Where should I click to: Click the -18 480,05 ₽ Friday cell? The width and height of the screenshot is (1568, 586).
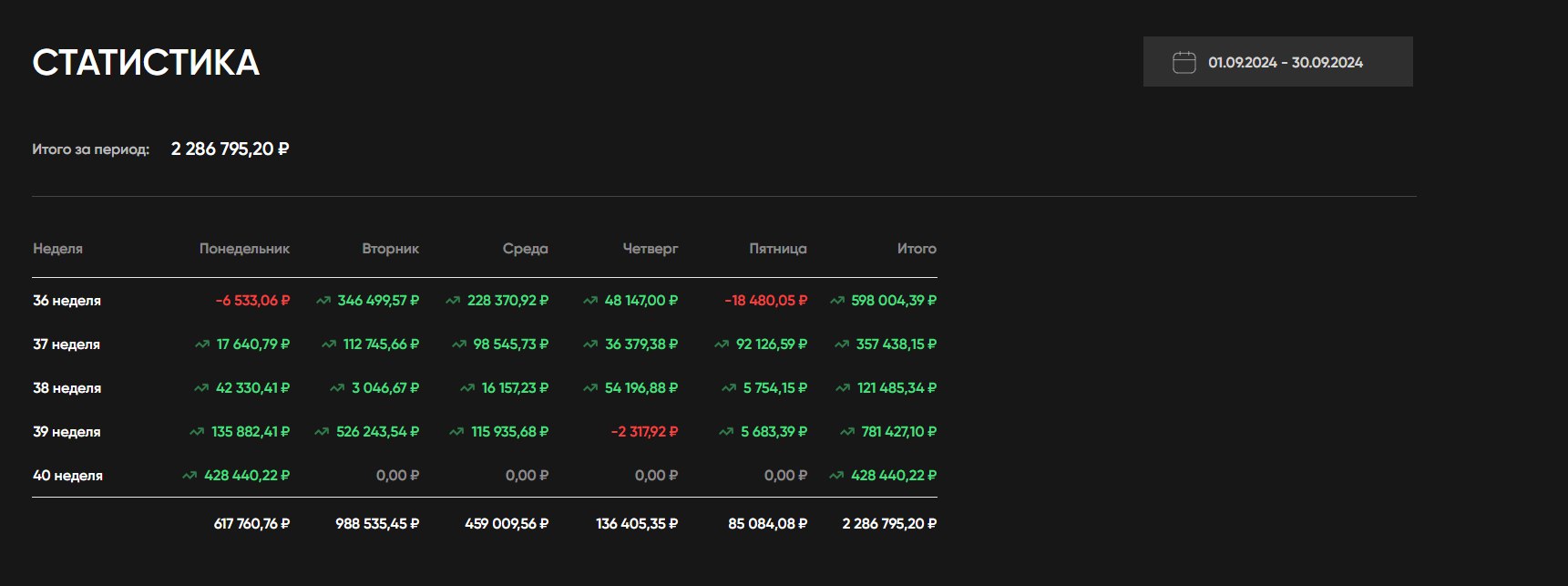point(765,301)
